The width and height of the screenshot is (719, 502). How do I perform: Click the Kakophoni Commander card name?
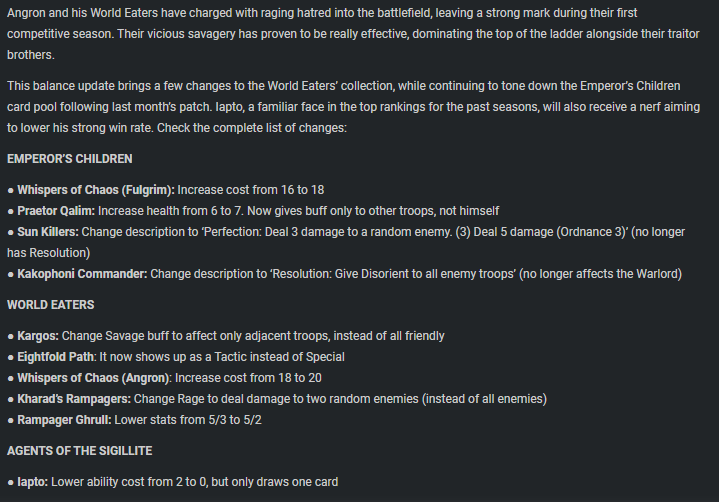(x=83, y=274)
